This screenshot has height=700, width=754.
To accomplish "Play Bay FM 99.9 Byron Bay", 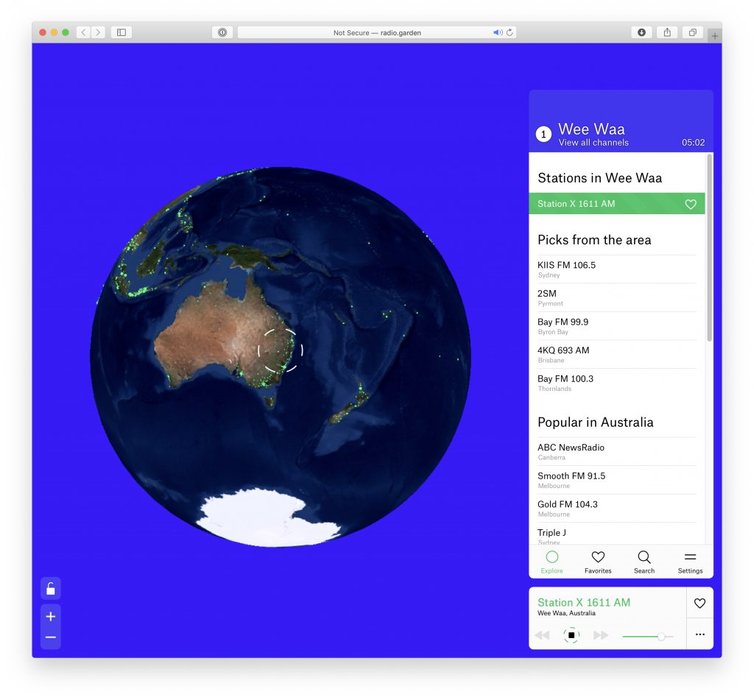I will coord(617,326).
